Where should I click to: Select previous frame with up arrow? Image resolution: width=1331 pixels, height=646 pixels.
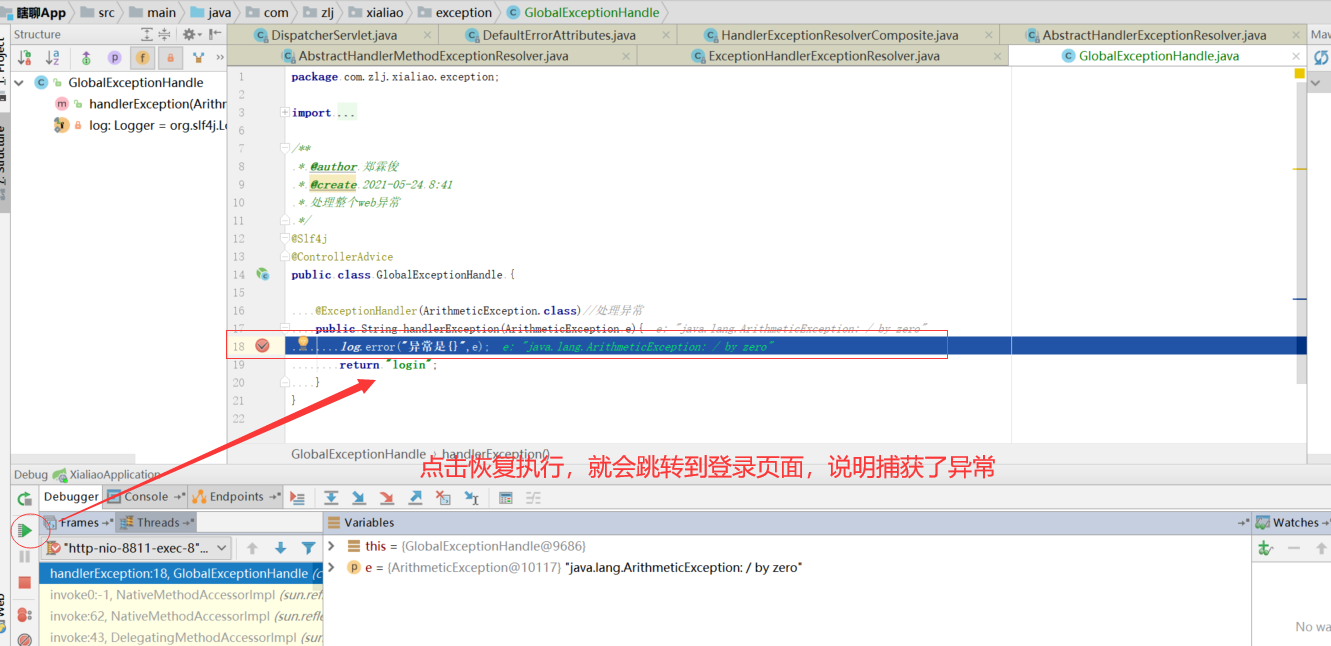[x=253, y=548]
